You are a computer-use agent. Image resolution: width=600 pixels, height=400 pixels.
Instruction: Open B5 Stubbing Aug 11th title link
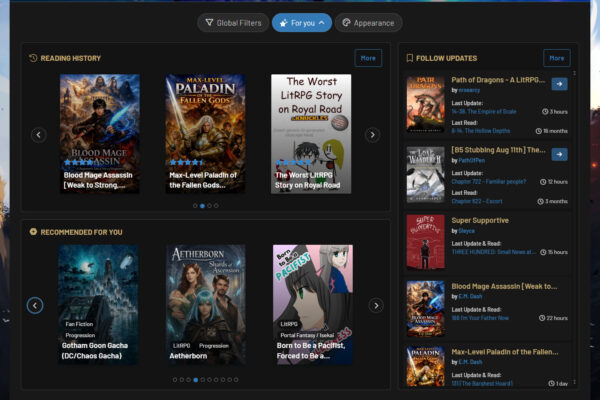pyautogui.click(x=498, y=150)
